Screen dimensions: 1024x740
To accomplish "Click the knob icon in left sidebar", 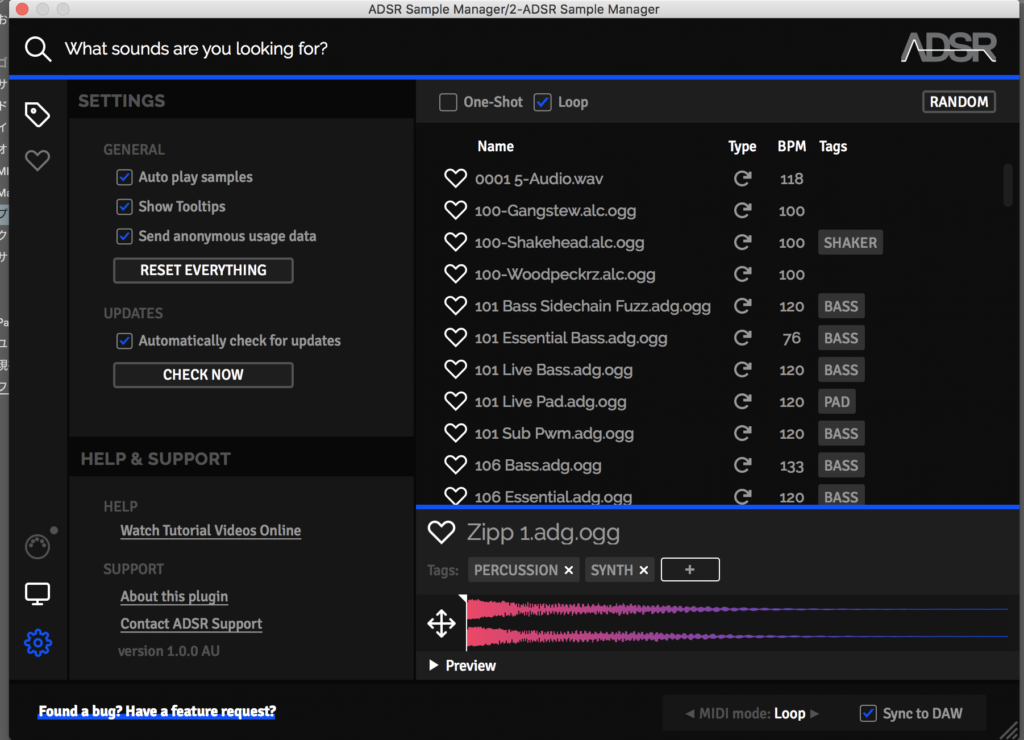I will click(37, 547).
